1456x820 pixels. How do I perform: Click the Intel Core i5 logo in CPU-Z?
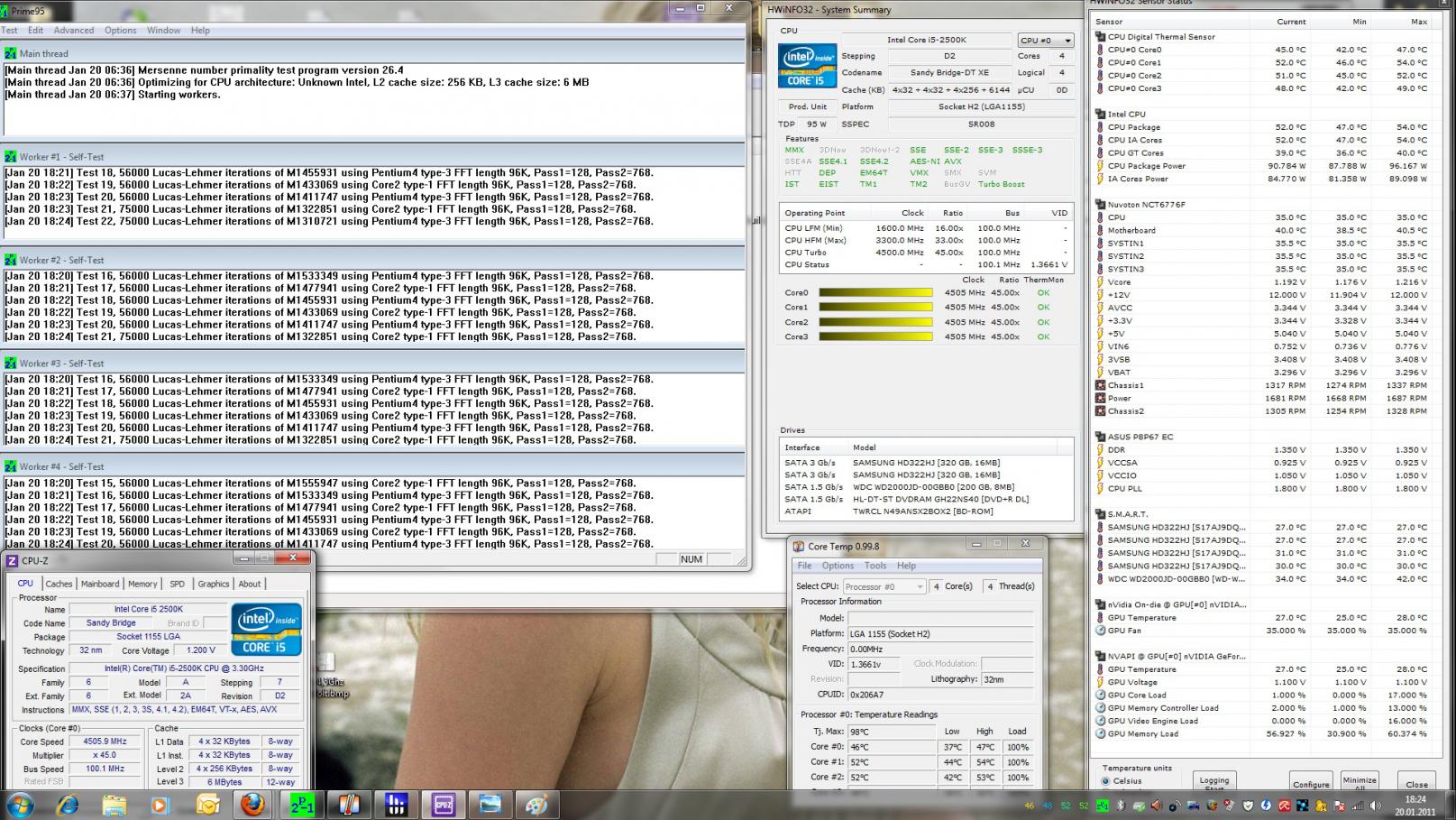pyautogui.click(x=266, y=629)
